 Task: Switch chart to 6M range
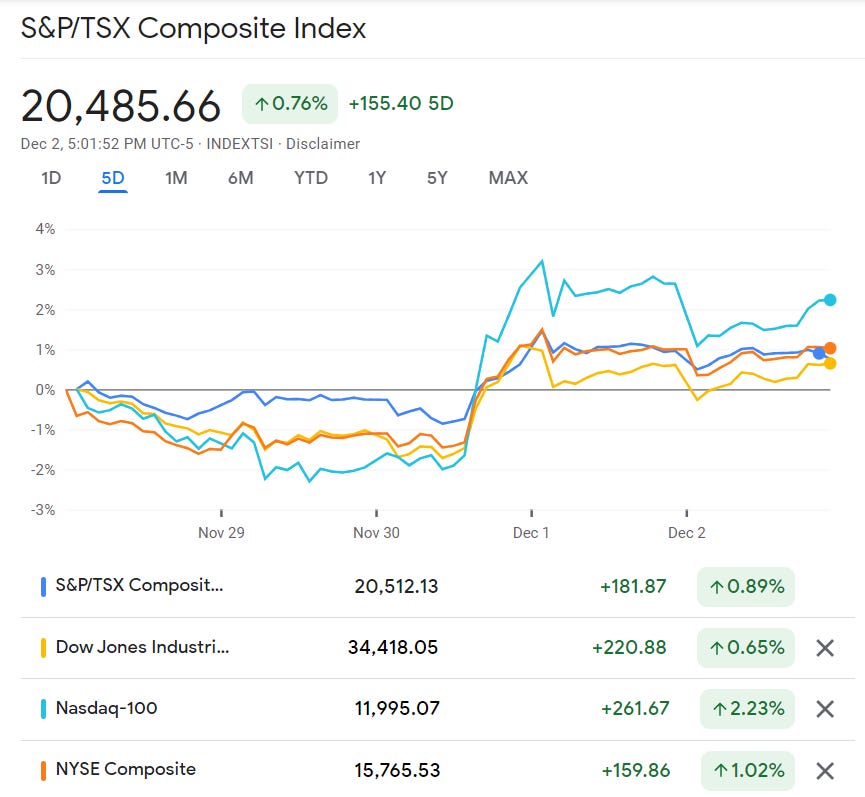click(241, 178)
